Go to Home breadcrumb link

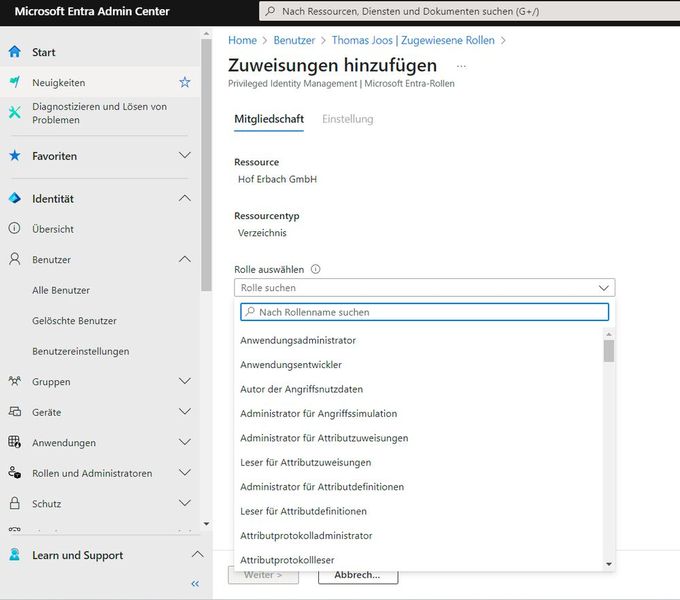pos(242,40)
